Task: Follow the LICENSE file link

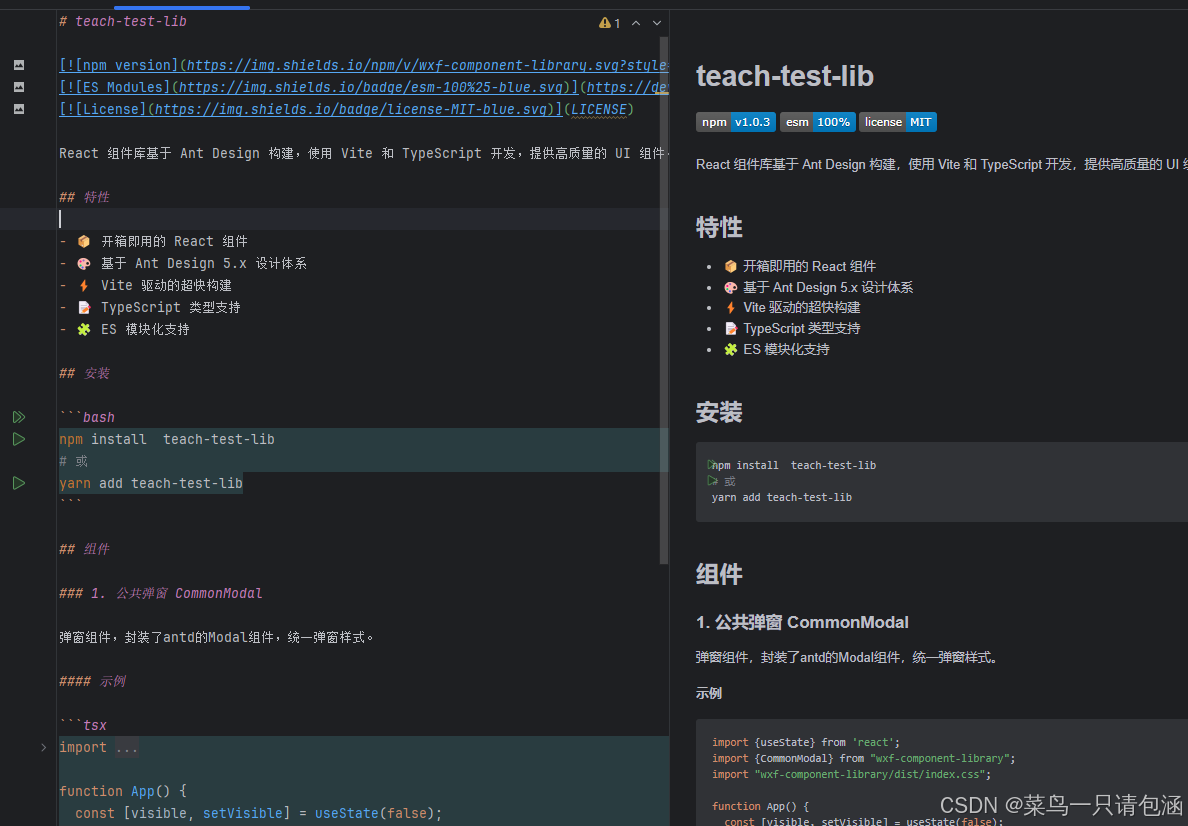Action: (x=599, y=109)
